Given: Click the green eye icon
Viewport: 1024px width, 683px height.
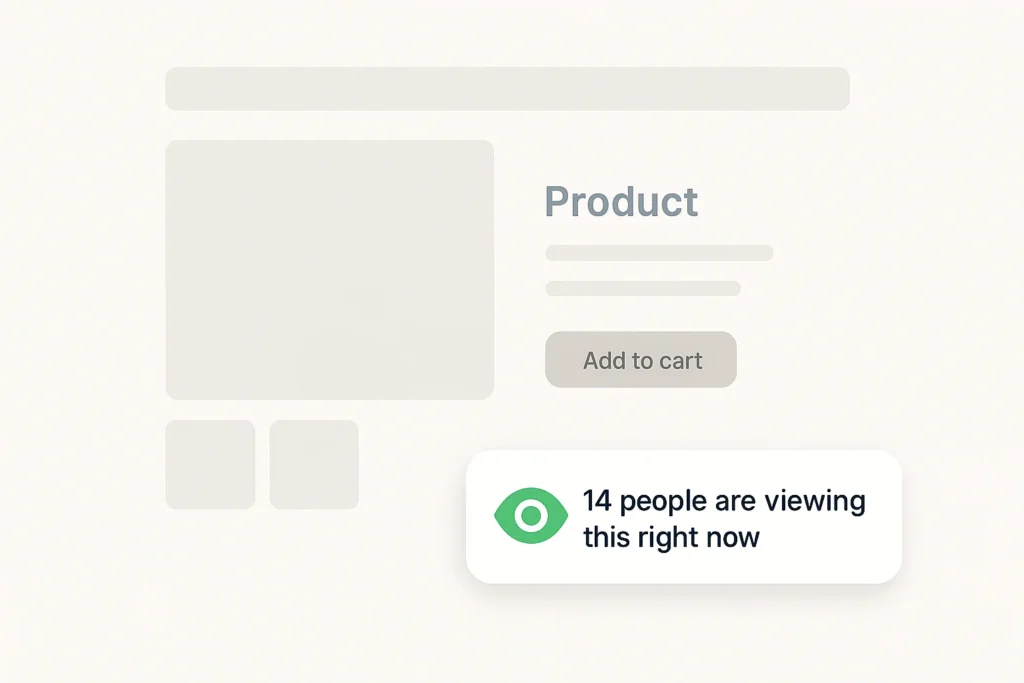Looking at the screenshot, I should (531, 516).
